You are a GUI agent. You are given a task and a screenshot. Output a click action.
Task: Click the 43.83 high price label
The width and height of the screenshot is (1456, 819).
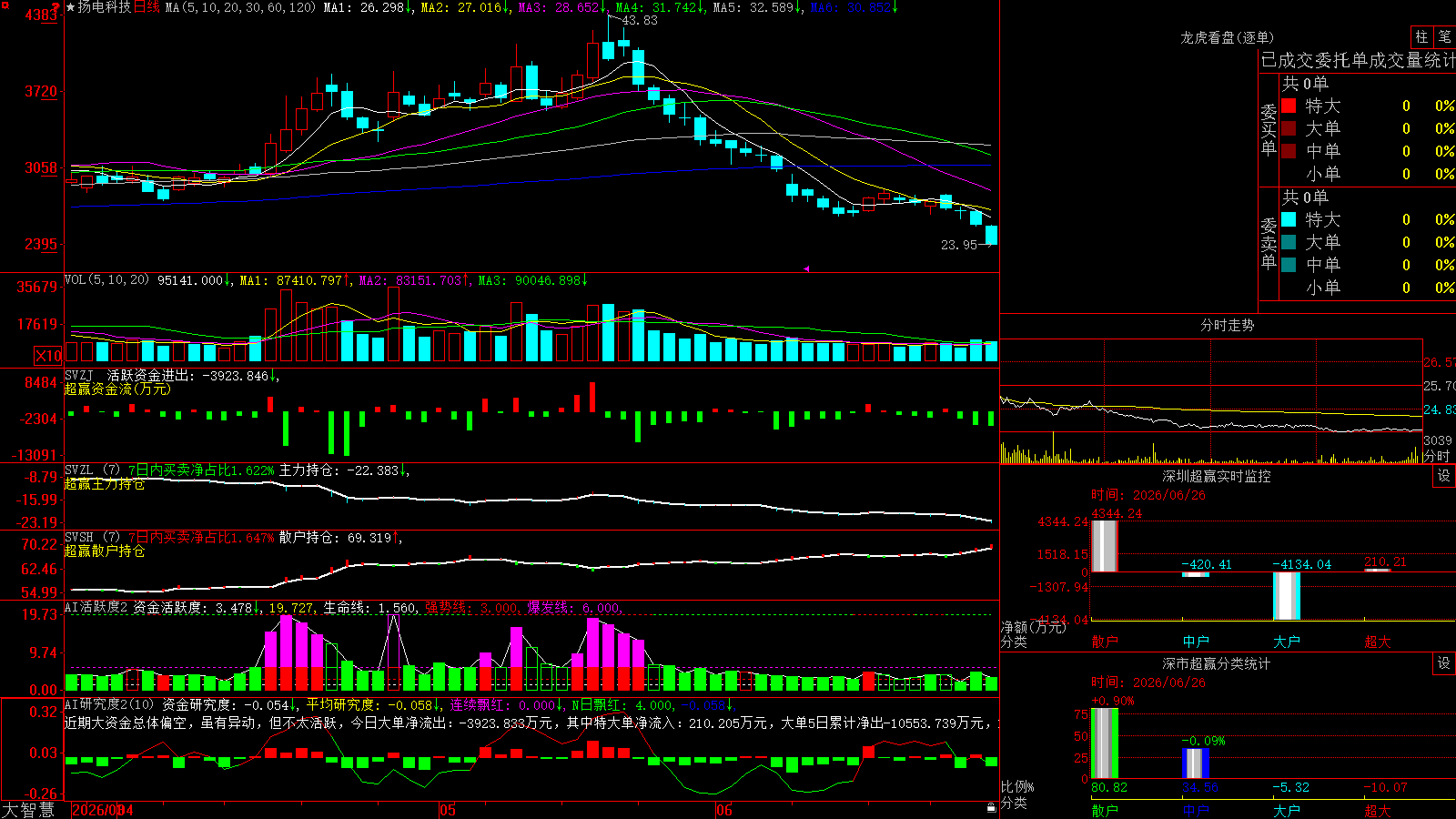click(x=640, y=20)
